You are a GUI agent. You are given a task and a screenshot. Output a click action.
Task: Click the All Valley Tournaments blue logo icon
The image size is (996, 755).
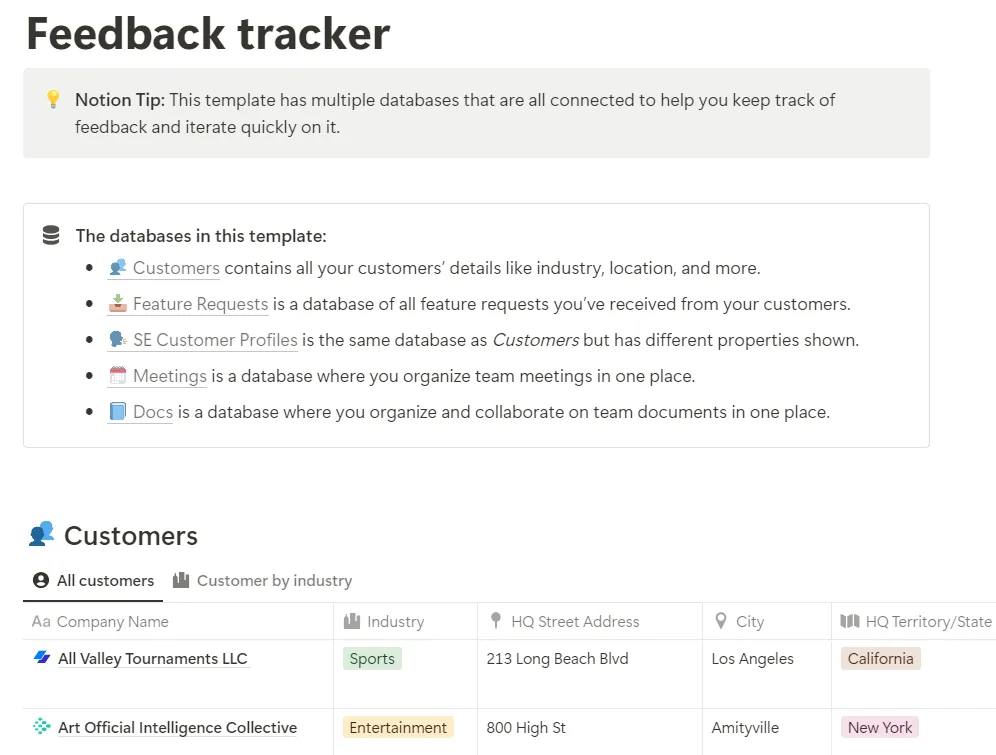(42, 658)
